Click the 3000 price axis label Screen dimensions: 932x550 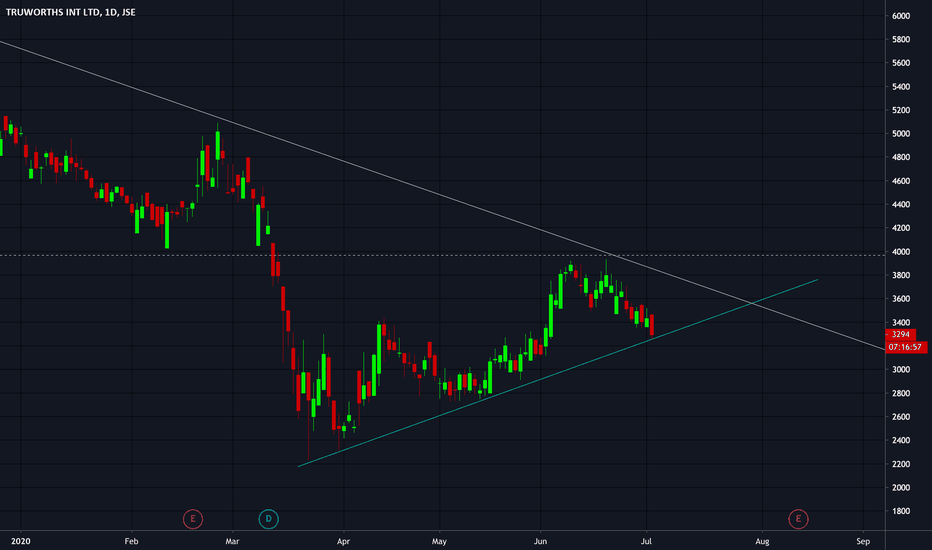coord(900,369)
